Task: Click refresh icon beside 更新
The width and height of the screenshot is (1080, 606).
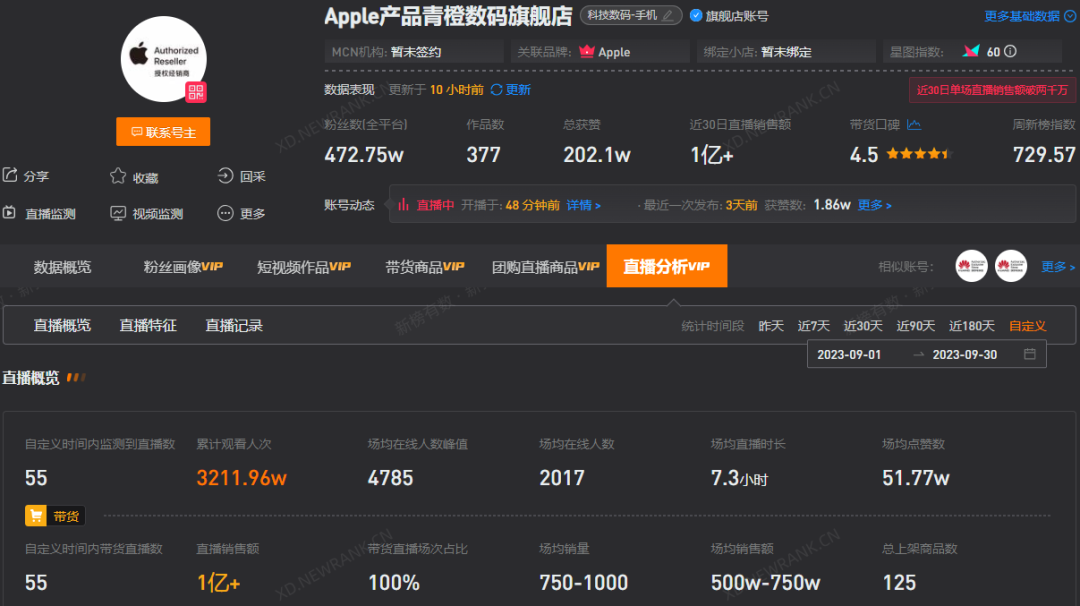Action: click(x=497, y=90)
